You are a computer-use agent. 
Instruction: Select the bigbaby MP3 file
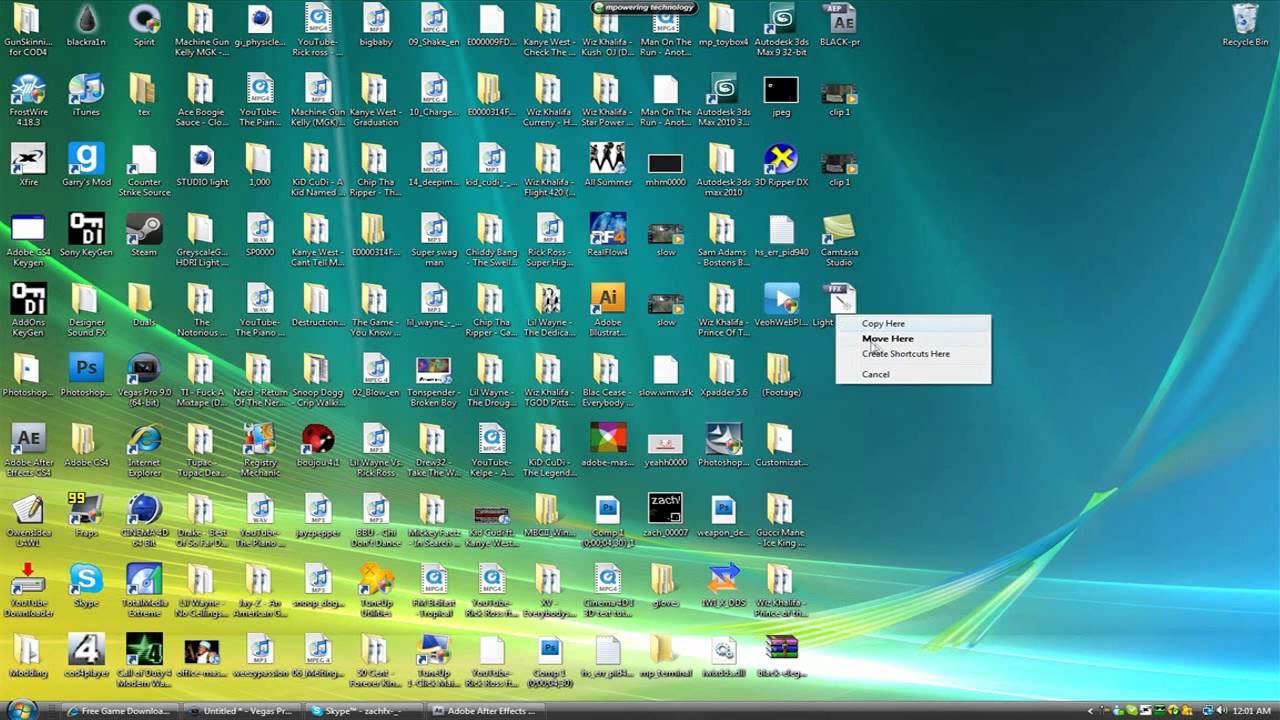tap(376, 26)
